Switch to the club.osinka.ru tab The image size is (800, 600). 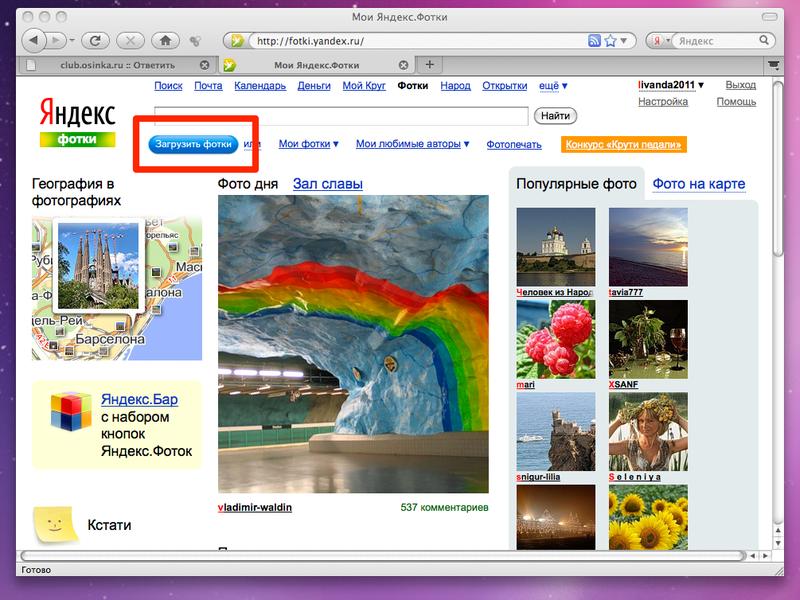pyautogui.click(x=116, y=65)
